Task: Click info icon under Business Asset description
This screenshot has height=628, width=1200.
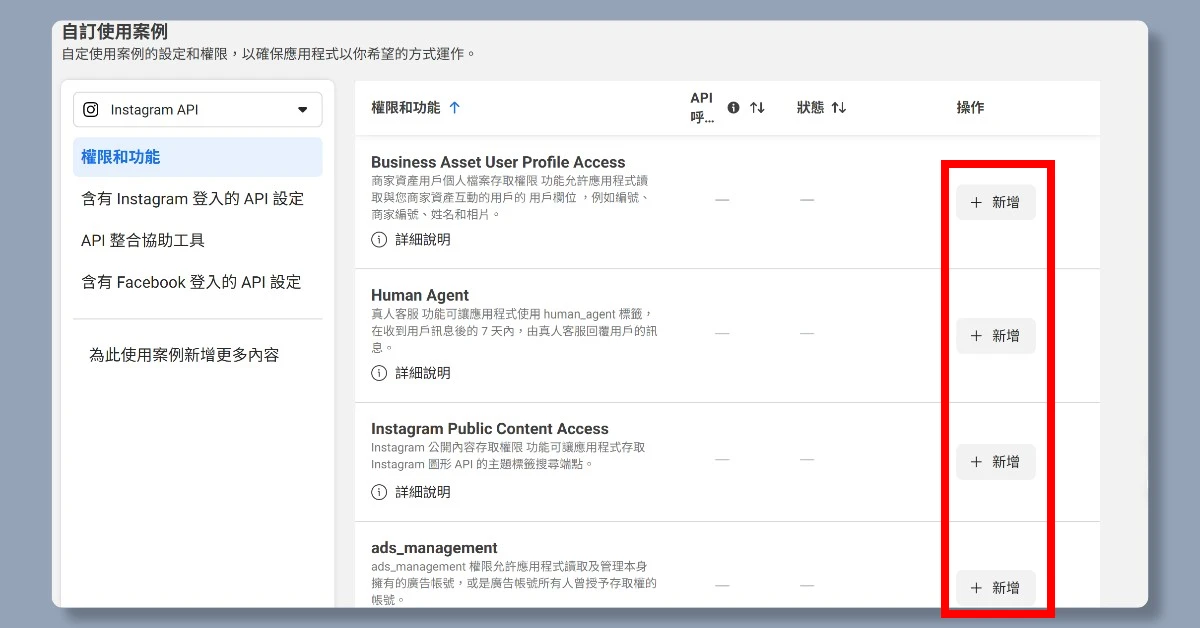Action: pyautogui.click(x=379, y=240)
